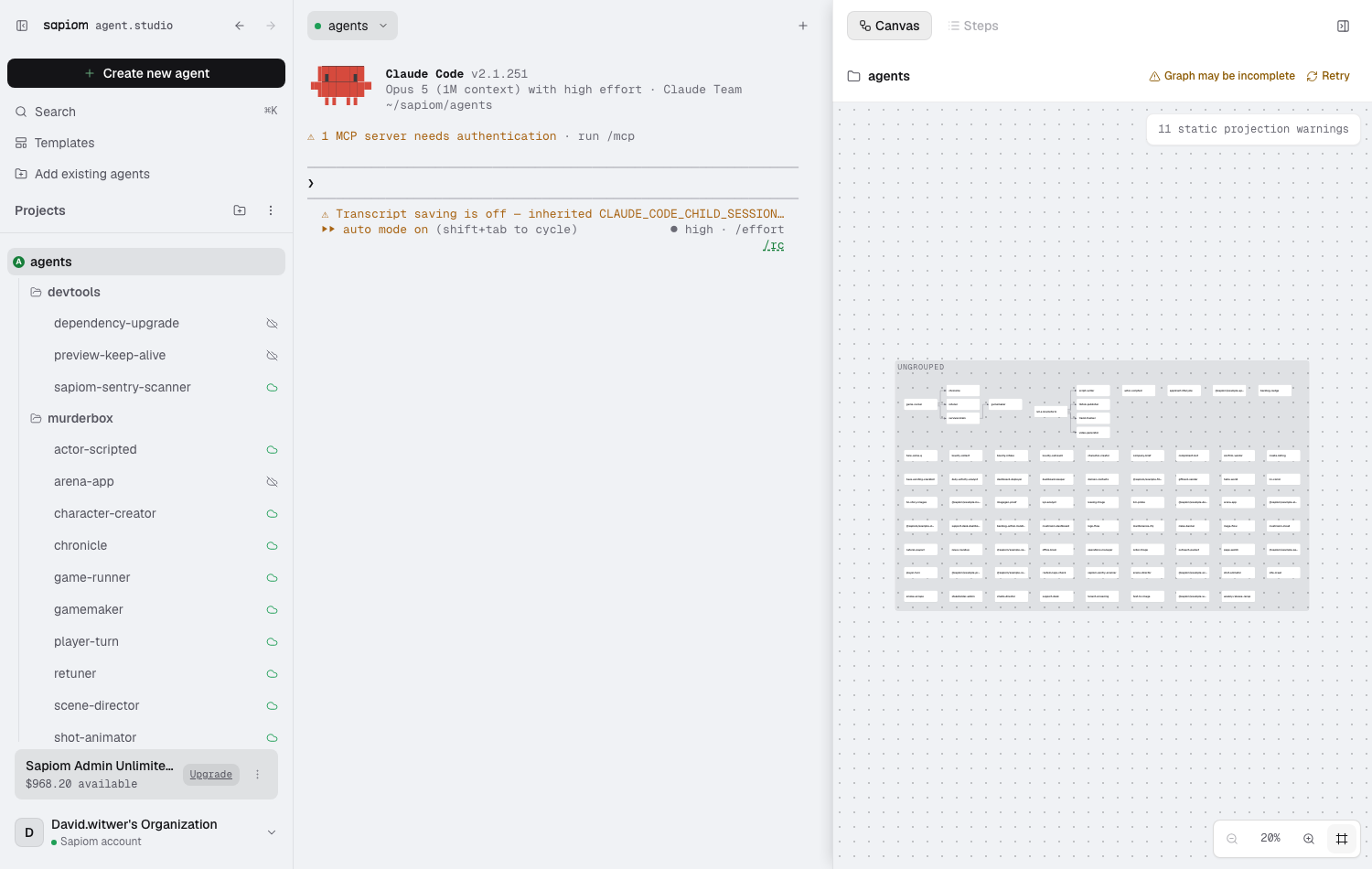Select the agents project row
This screenshot has height=869, width=1372.
146,262
